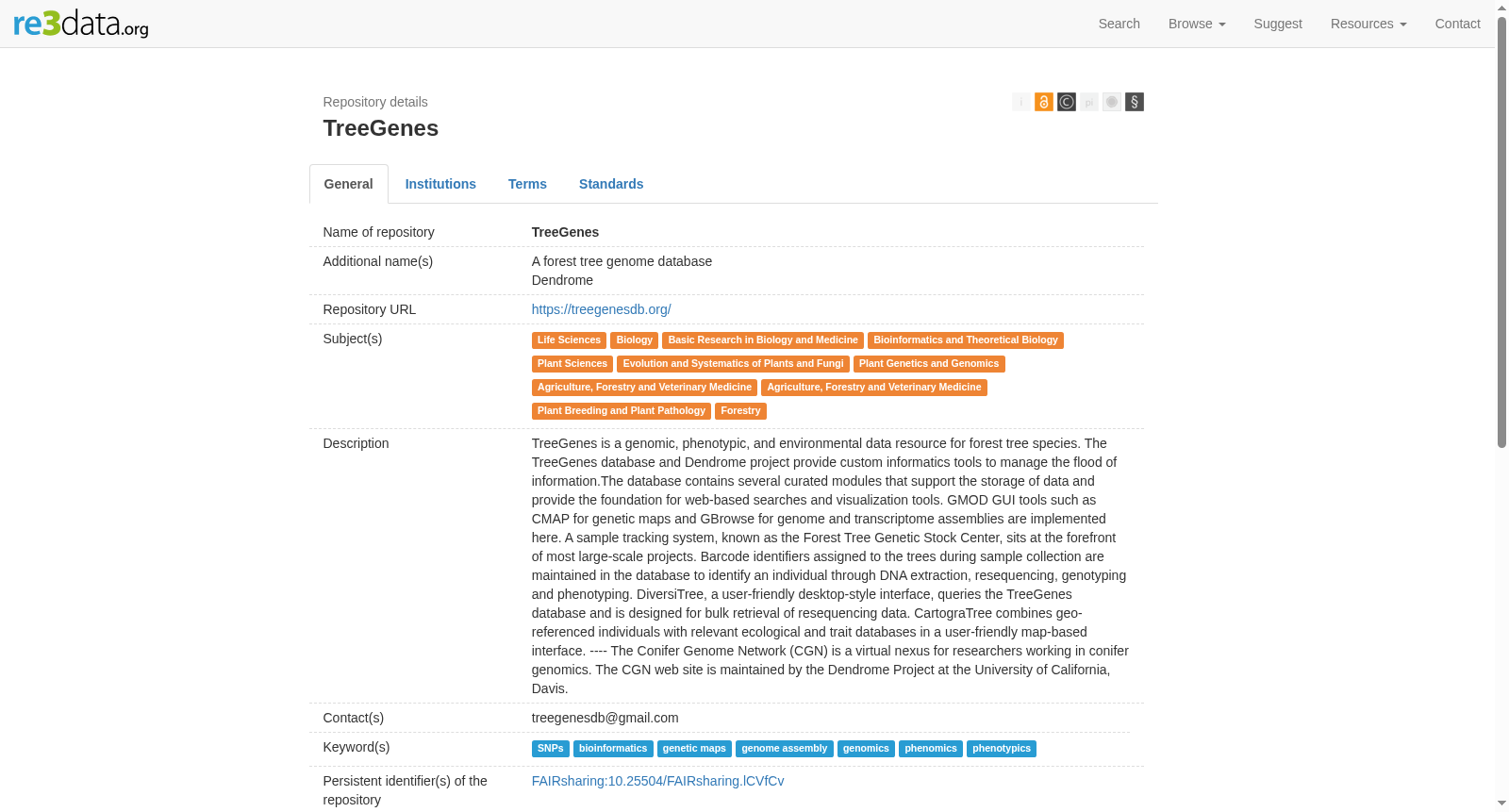Image resolution: width=1509 pixels, height=812 pixels.
Task: Select the Terms tab
Action: pyautogui.click(x=527, y=184)
